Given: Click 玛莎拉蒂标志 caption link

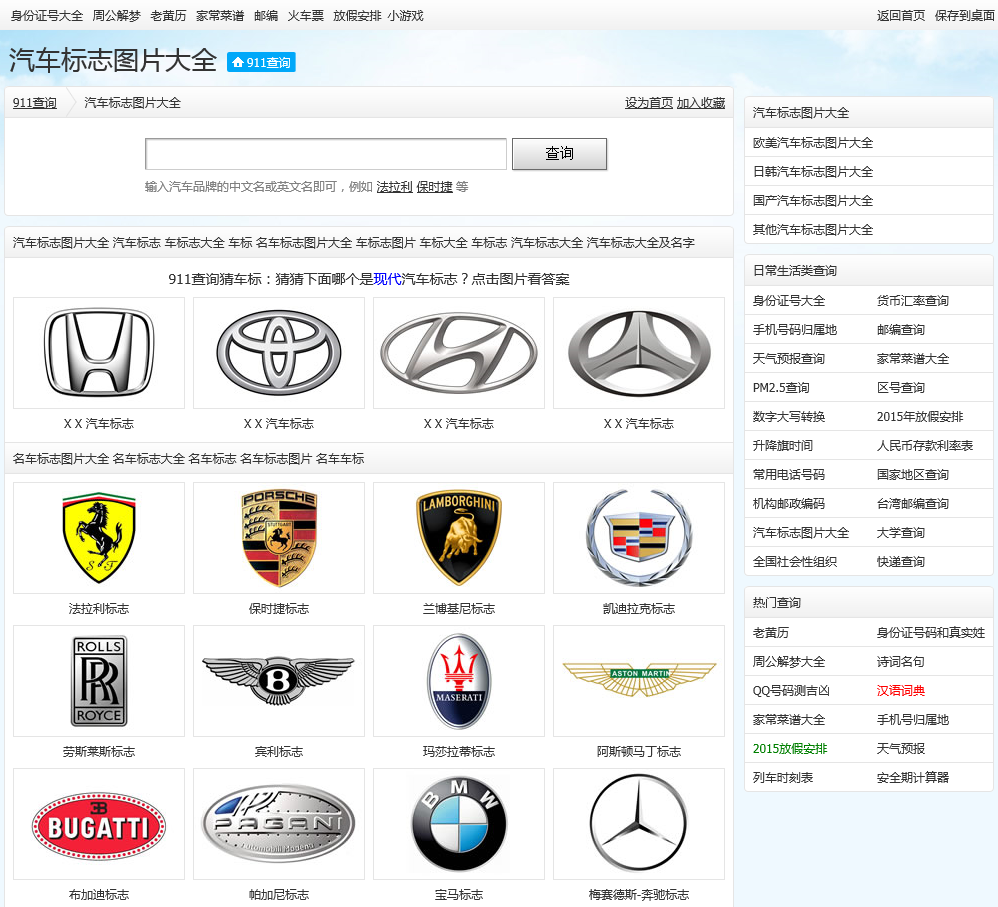Looking at the screenshot, I should (x=459, y=752).
